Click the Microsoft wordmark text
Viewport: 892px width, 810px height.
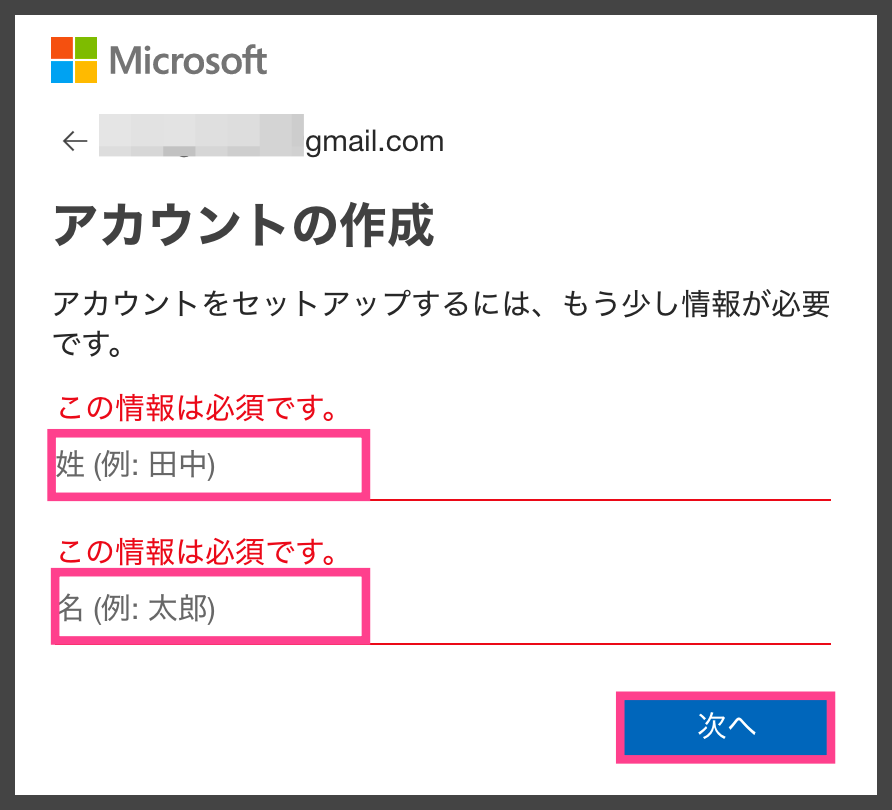188,60
